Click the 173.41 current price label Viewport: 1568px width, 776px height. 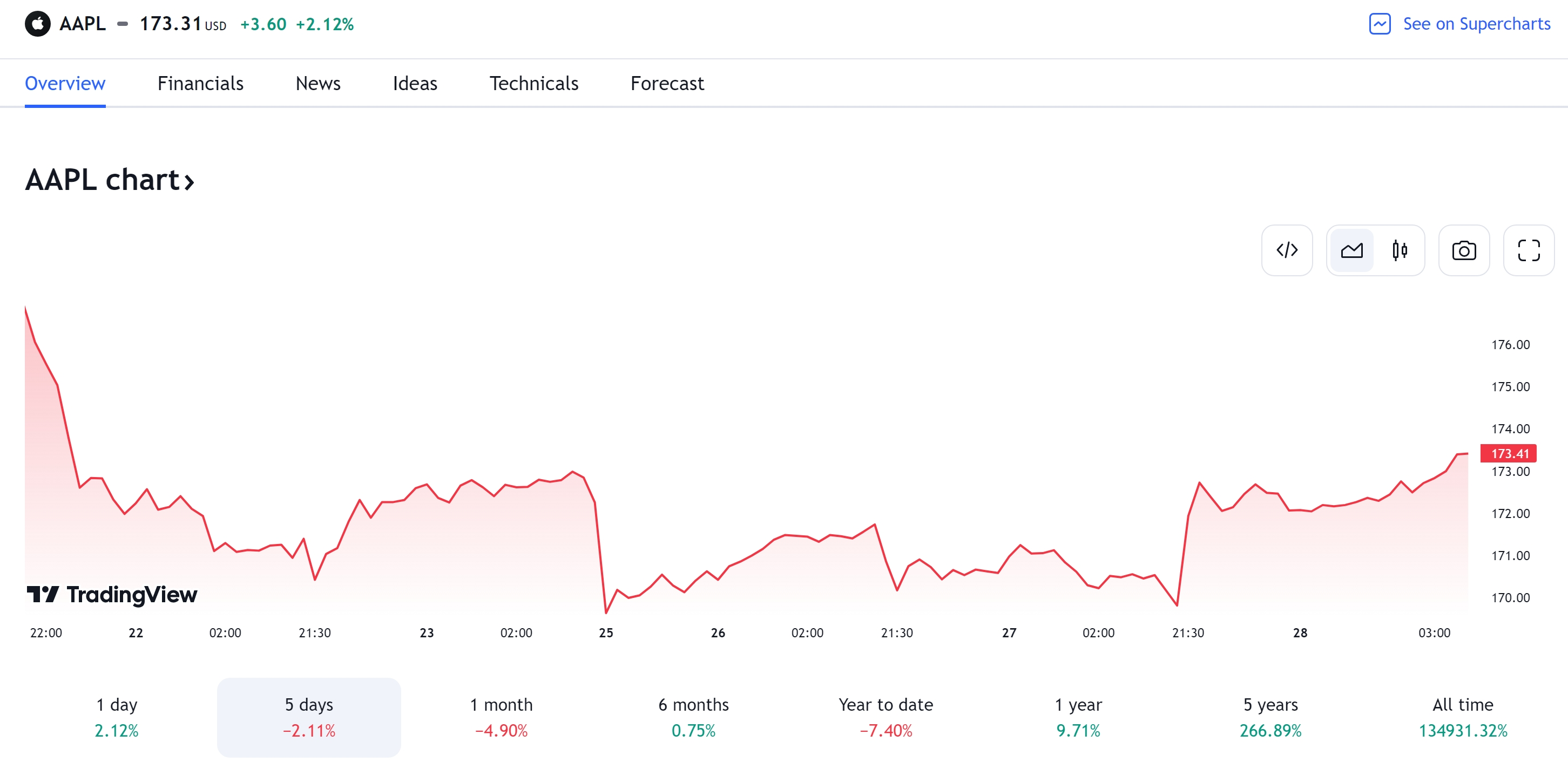pyautogui.click(x=1509, y=453)
